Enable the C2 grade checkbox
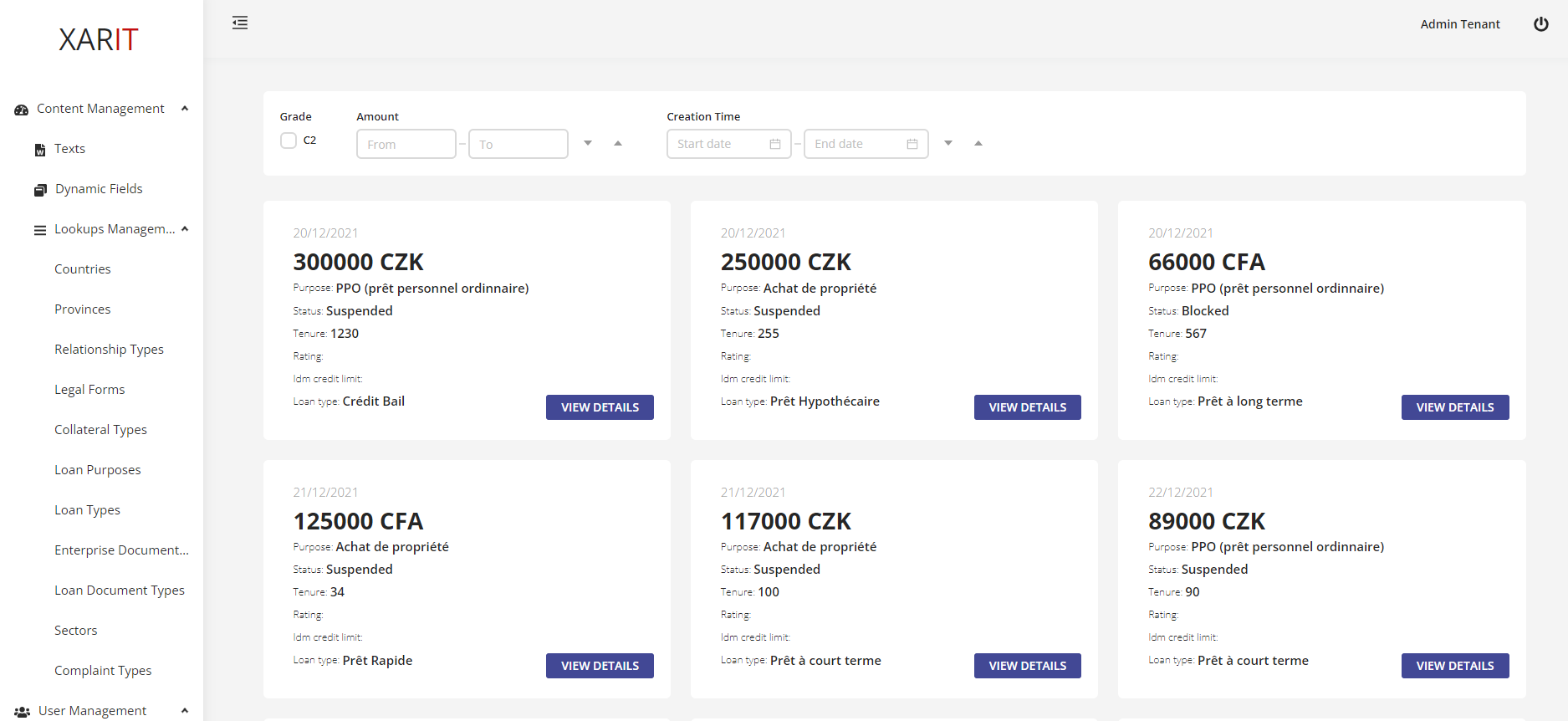The height and width of the screenshot is (721, 1568). (289, 141)
